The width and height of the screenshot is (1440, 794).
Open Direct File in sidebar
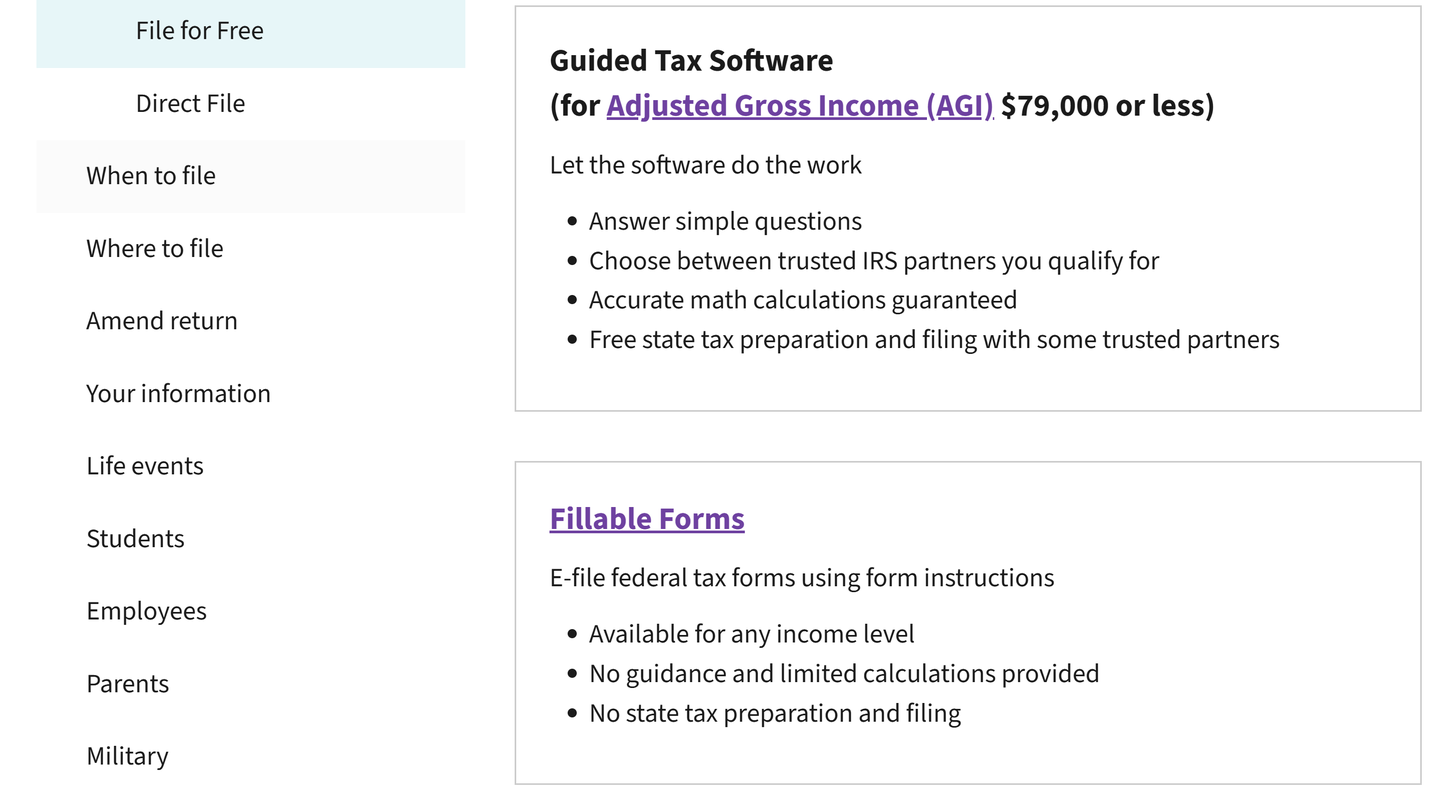coord(250,104)
